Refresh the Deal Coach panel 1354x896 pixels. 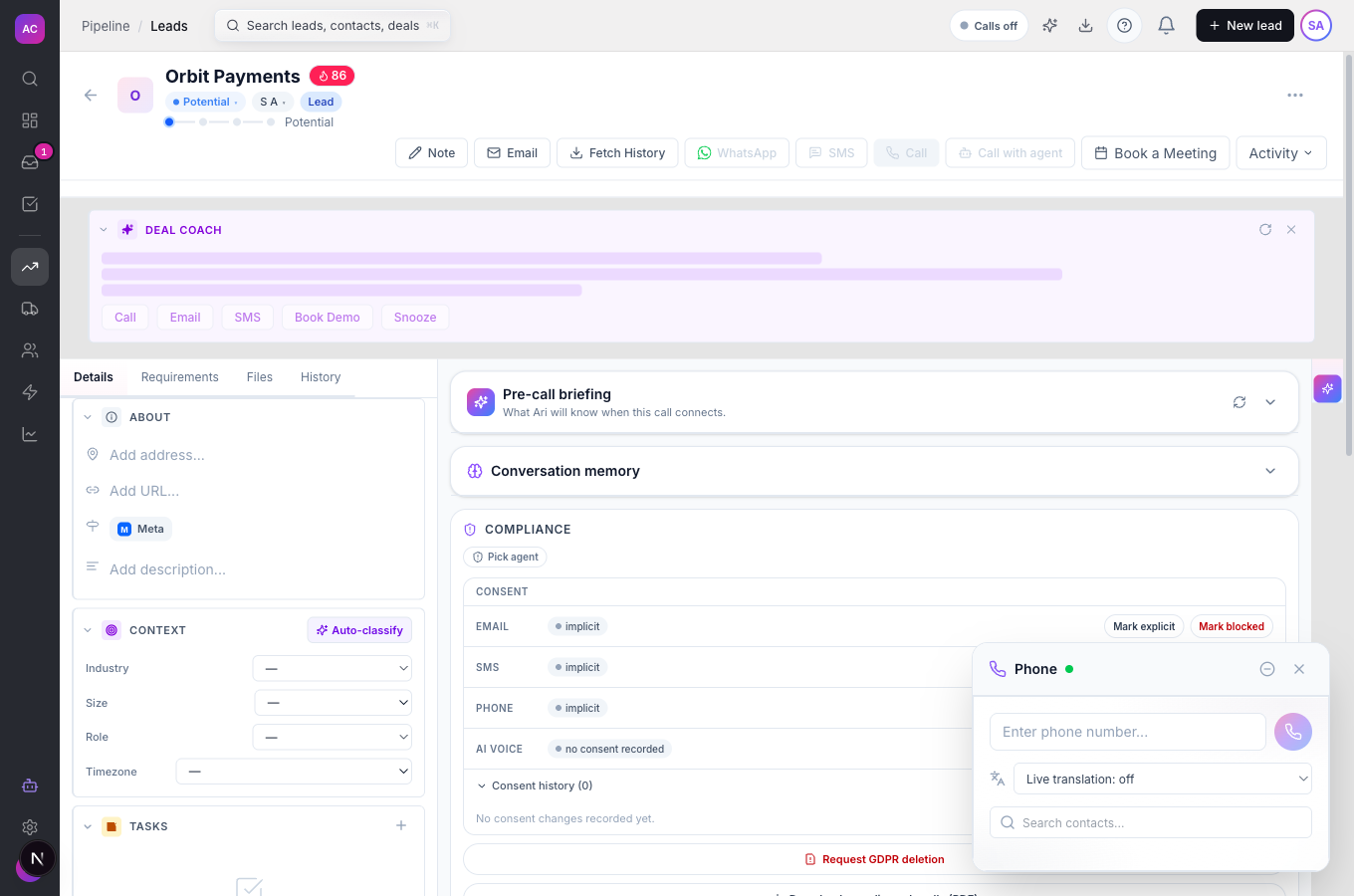pyautogui.click(x=1265, y=230)
